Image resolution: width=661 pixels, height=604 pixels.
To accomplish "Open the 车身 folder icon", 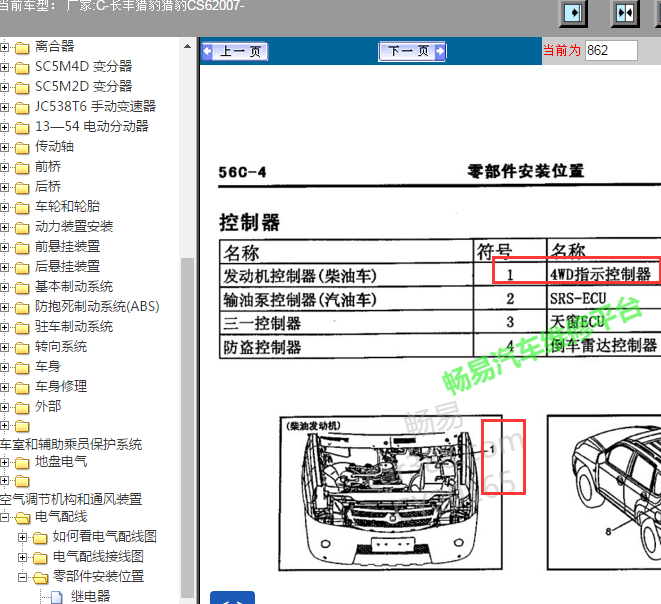I will pyautogui.click(x=22, y=368).
